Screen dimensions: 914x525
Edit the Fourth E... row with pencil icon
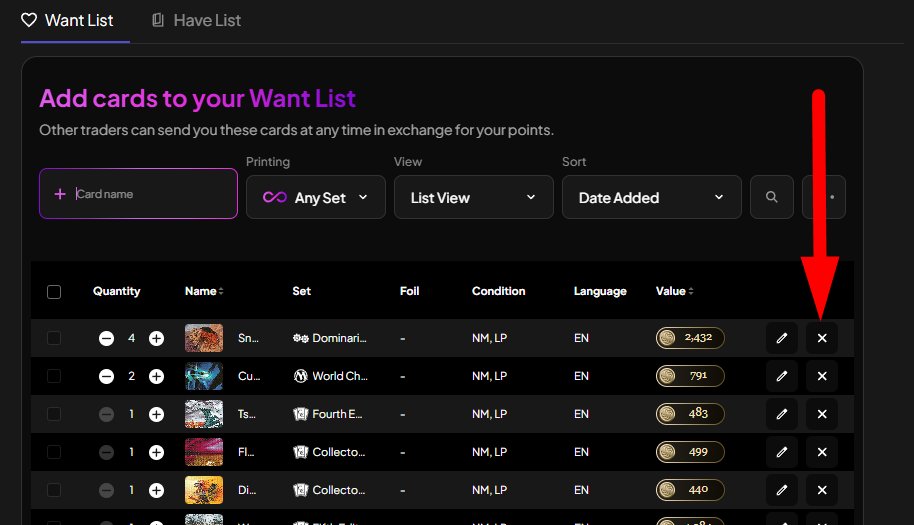pos(782,414)
